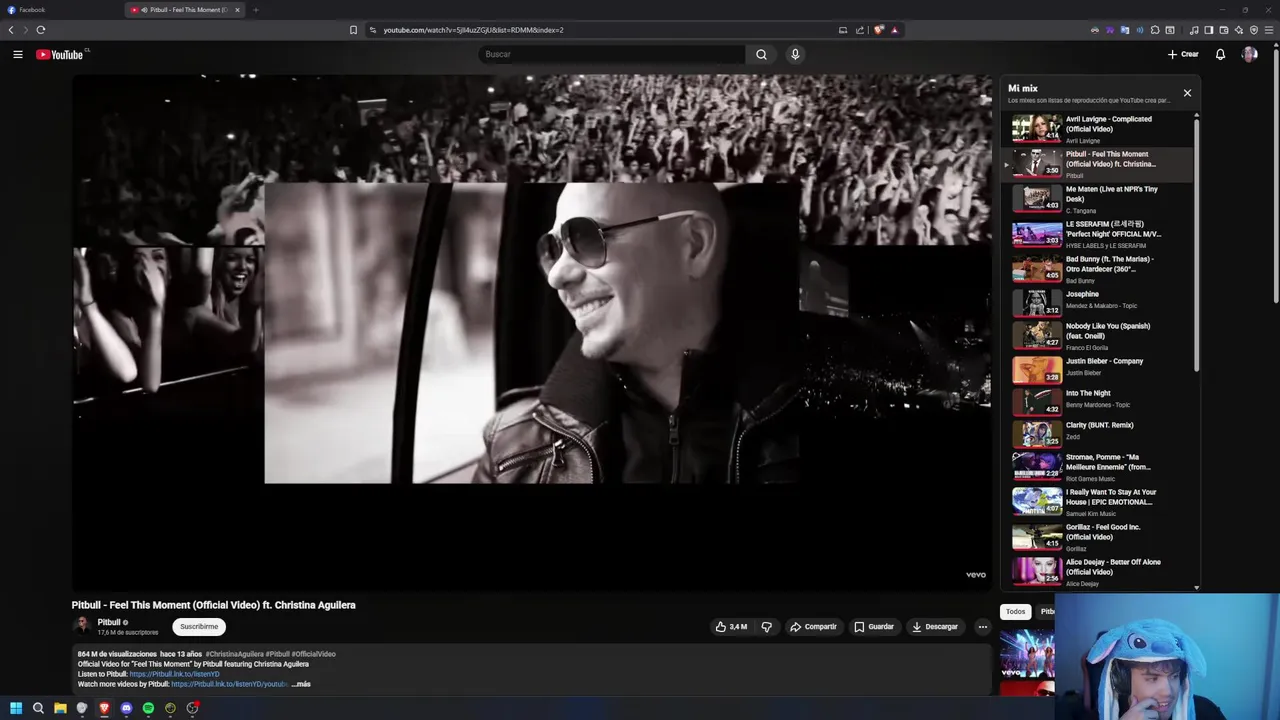Viewport: 1280px width, 720px height.
Task: Play LE SSERAFIM 'Perfect Night' video
Action: click(1097, 234)
